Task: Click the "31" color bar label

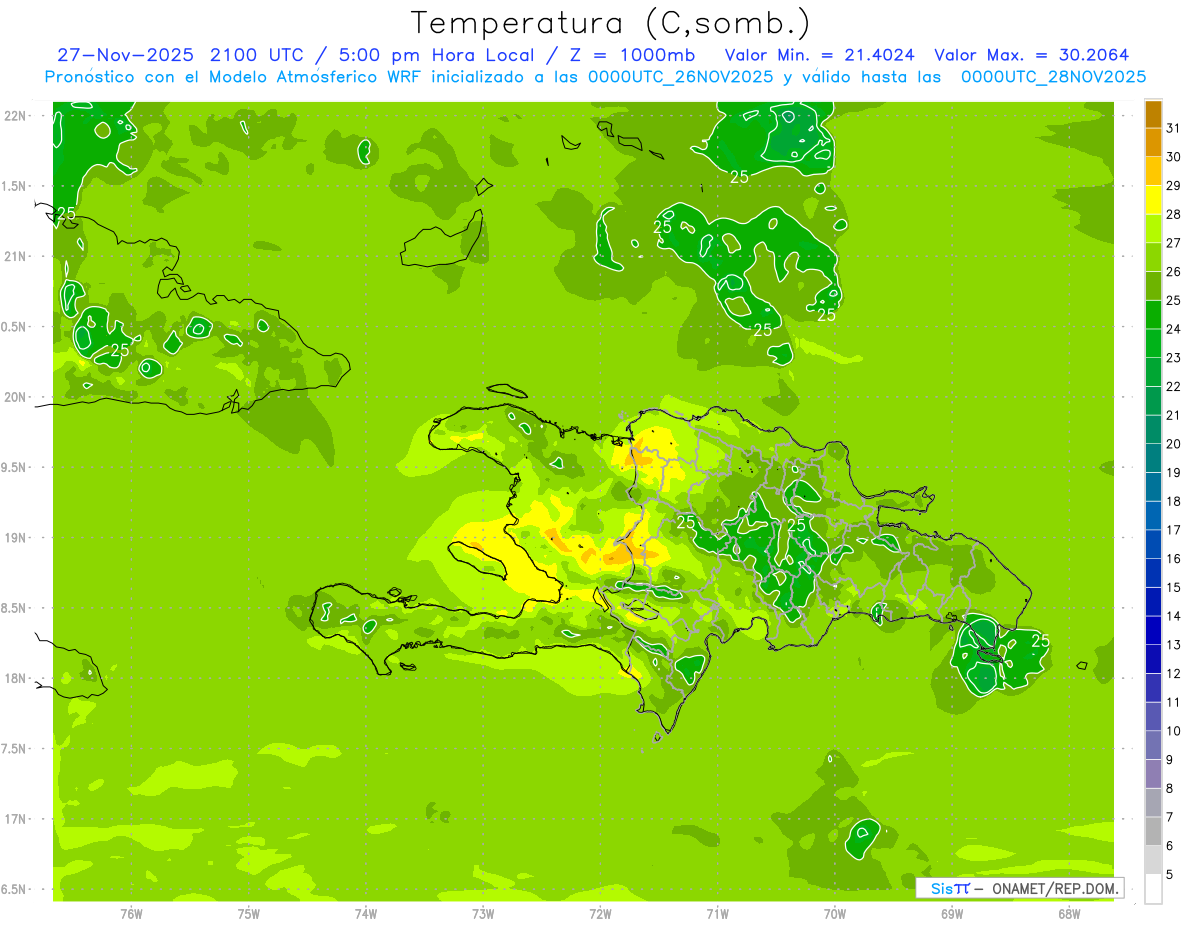Action: [x=1174, y=128]
